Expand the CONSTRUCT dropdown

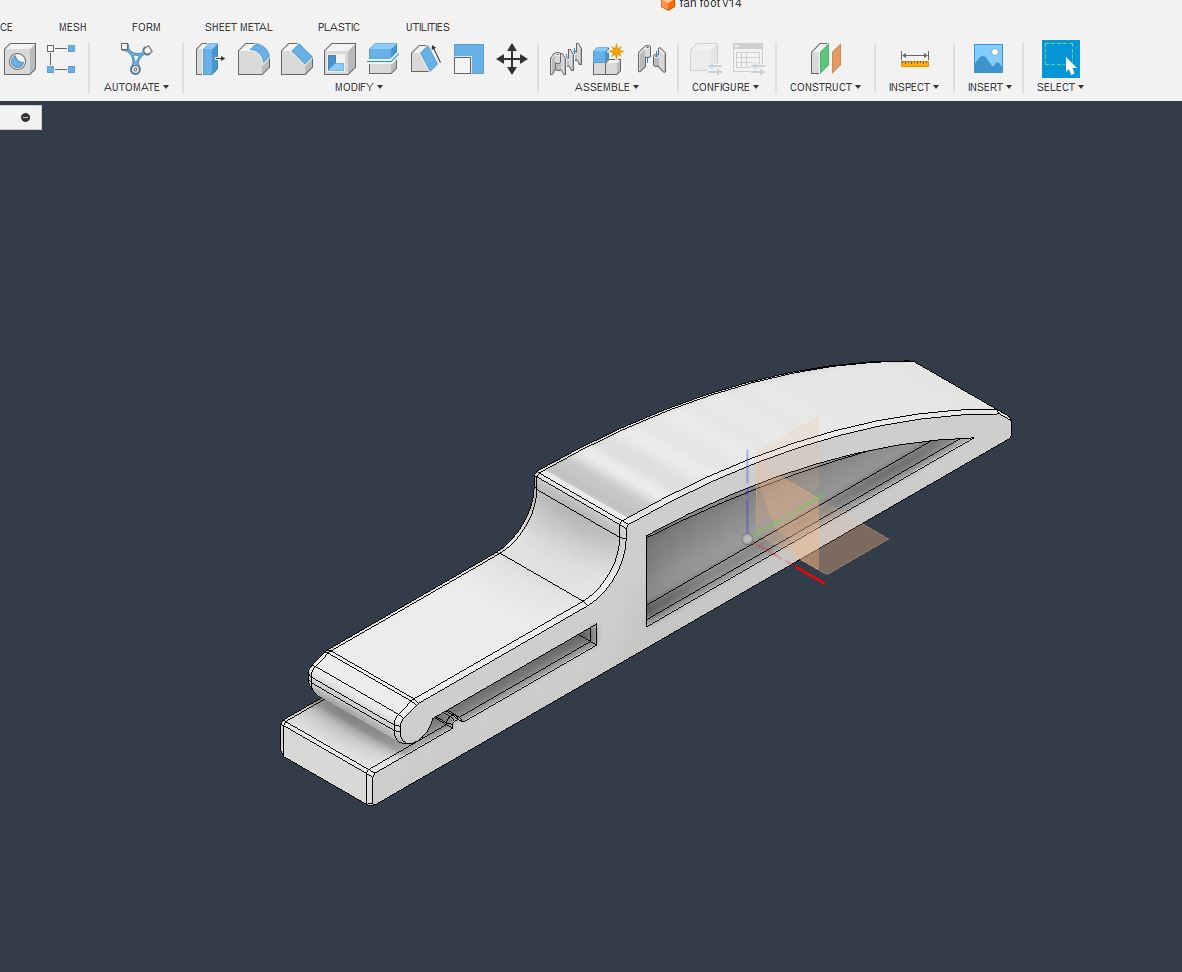click(825, 87)
